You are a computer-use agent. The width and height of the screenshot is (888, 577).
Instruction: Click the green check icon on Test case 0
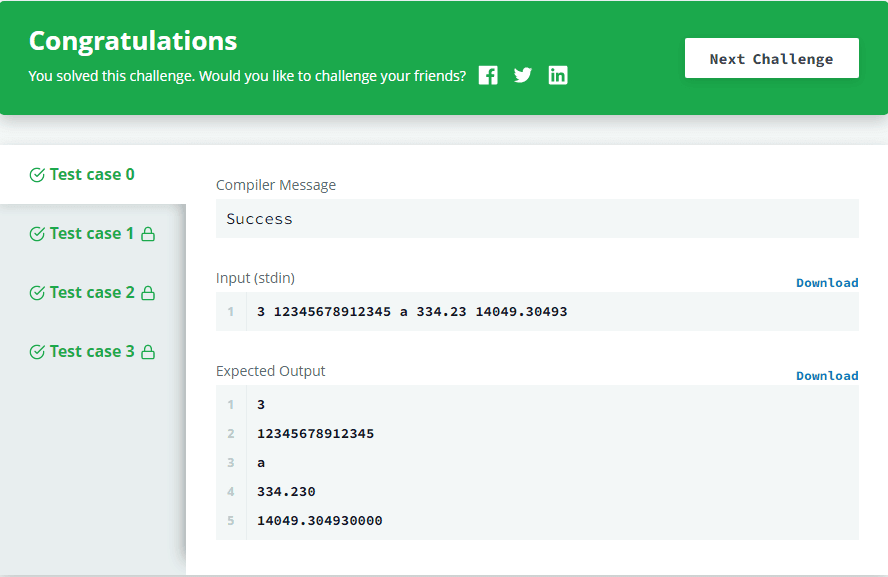pos(37,175)
